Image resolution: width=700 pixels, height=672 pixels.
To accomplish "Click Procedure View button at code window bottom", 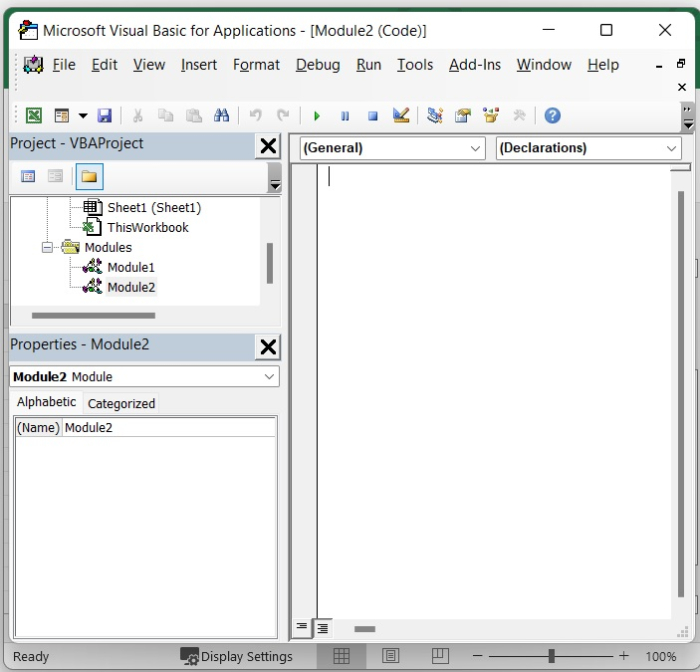I will [x=302, y=628].
